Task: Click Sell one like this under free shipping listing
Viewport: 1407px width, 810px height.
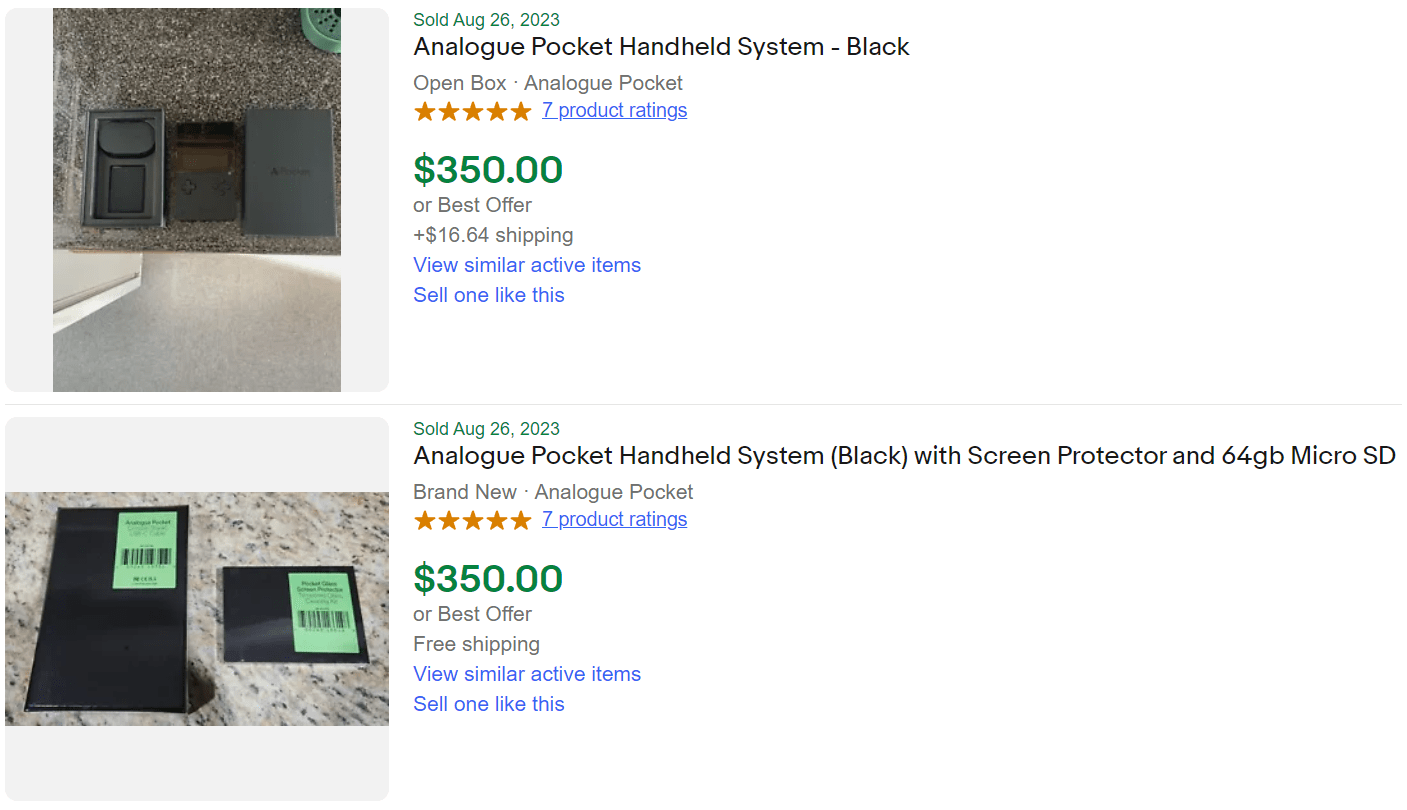Action: coord(489,704)
